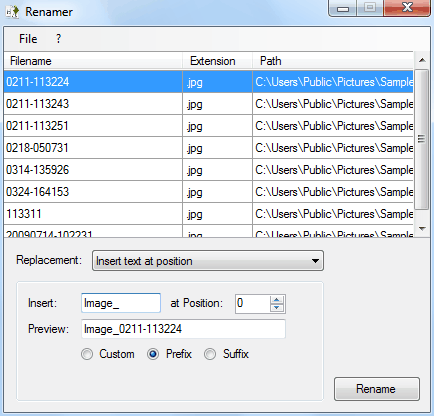Select the Suffix radio button
The width and height of the screenshot is (434, 416).
click(x=210, y=354)
